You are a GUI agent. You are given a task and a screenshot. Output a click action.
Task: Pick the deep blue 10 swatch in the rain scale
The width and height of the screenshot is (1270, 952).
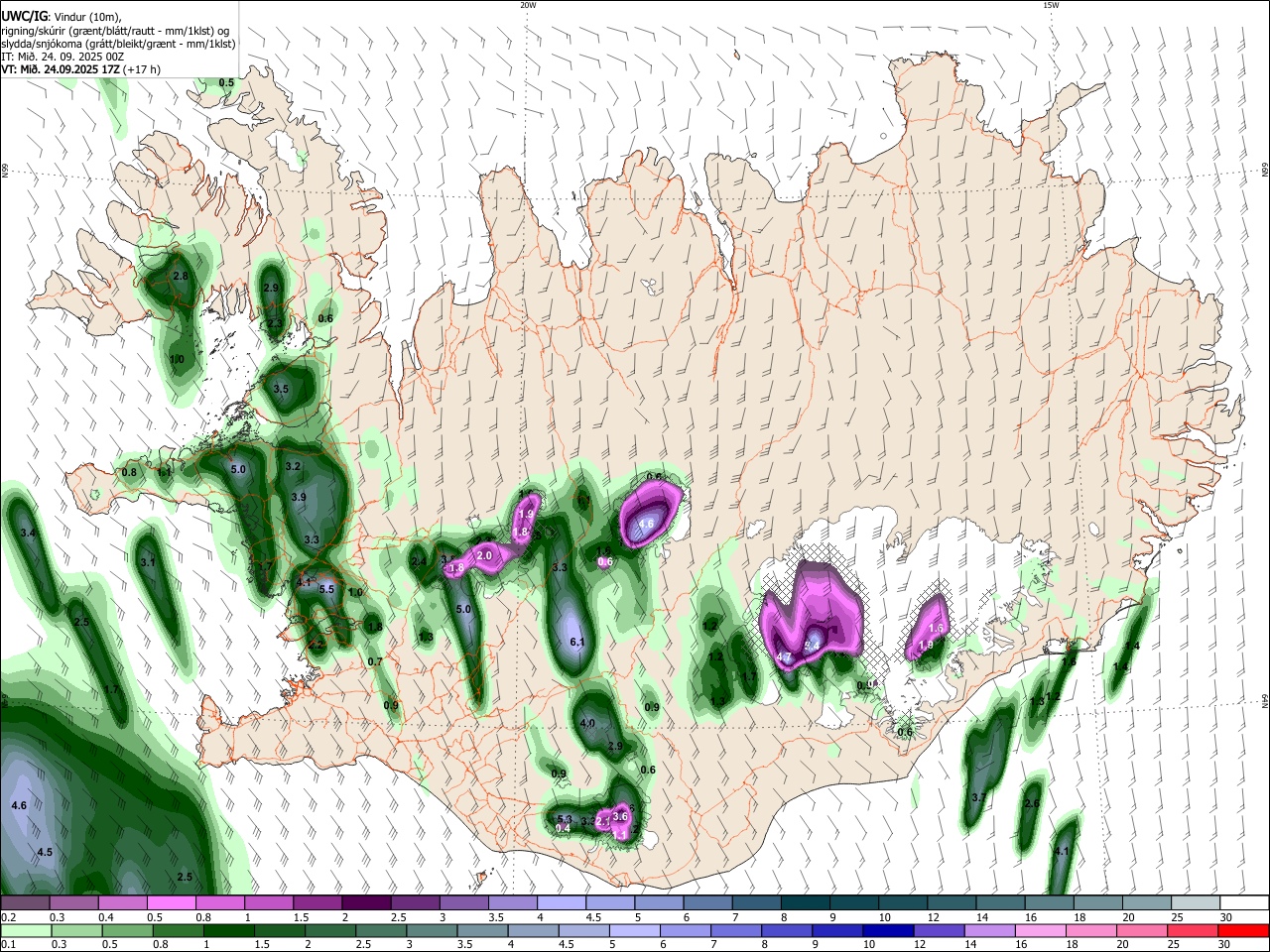coord(889,930)
